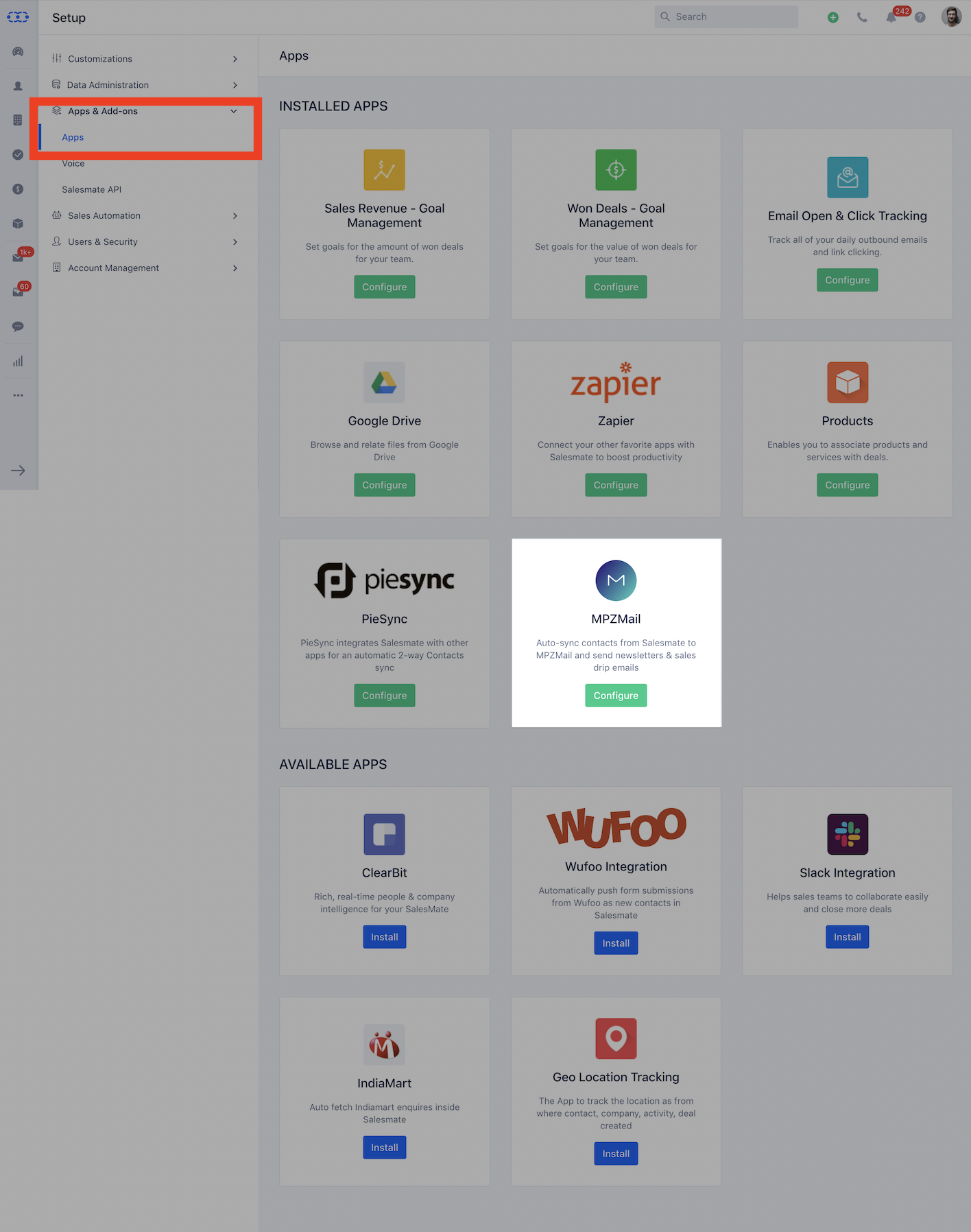Click the Won Deals goal app icon

point(616,169)
